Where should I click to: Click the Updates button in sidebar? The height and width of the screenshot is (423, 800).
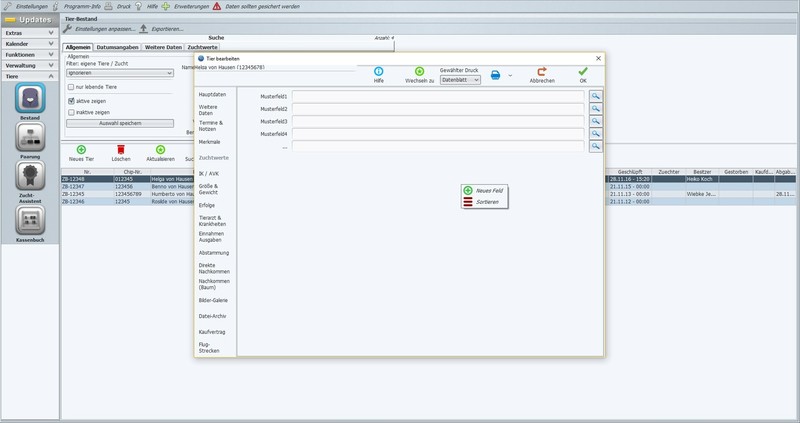[30, 19]
